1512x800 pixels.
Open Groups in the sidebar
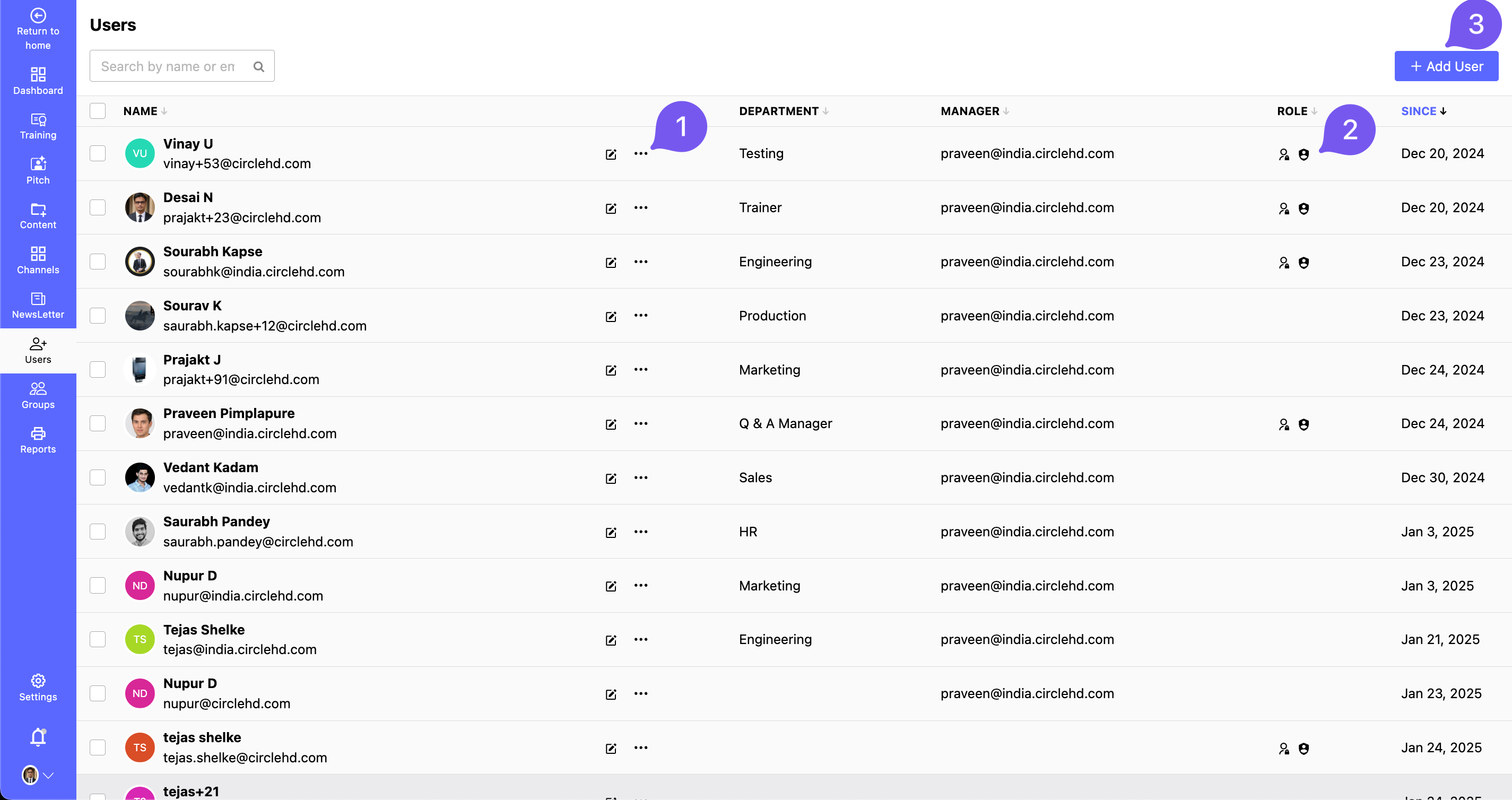[x=38, y=396]
